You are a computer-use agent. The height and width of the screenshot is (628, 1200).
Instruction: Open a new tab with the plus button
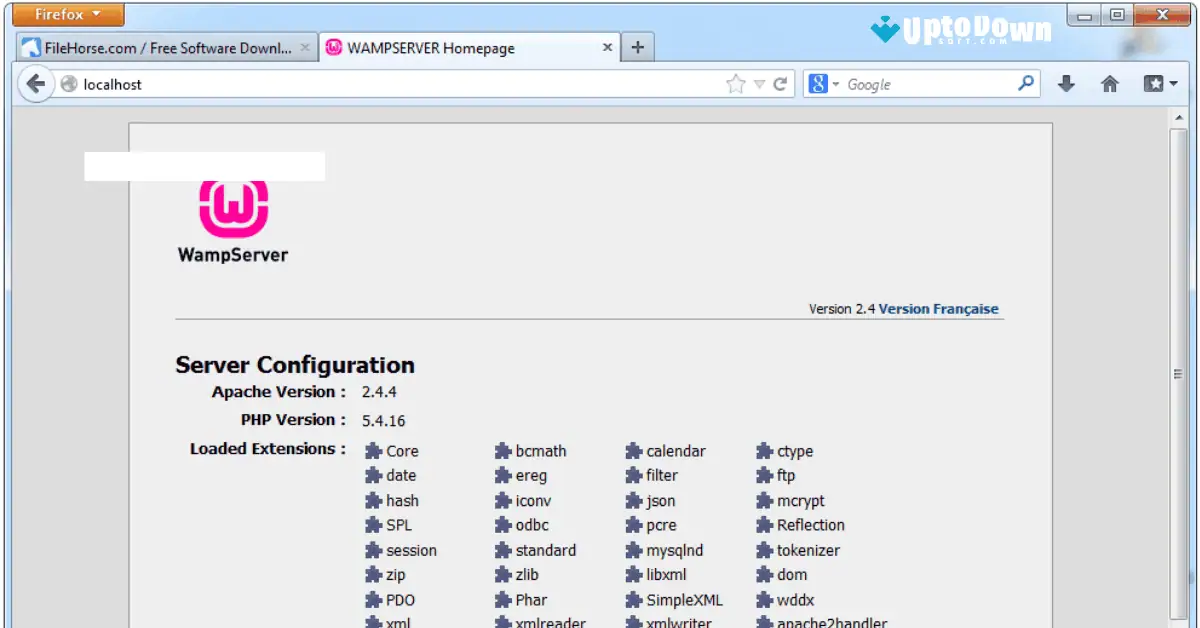coord(637,46)
